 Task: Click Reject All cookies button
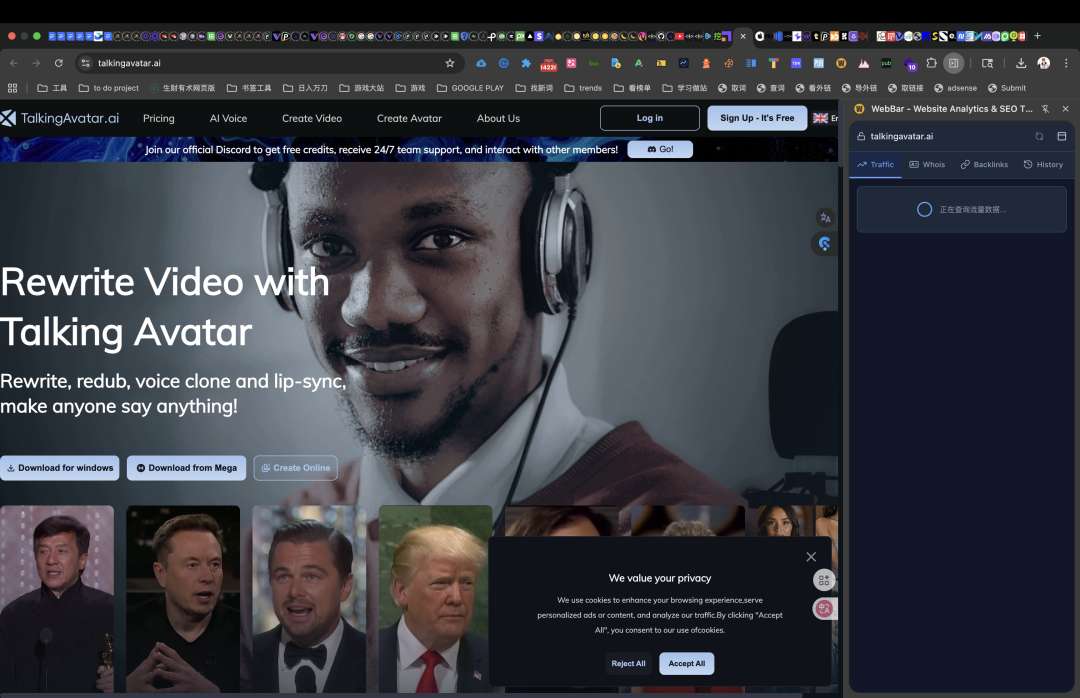628,664
